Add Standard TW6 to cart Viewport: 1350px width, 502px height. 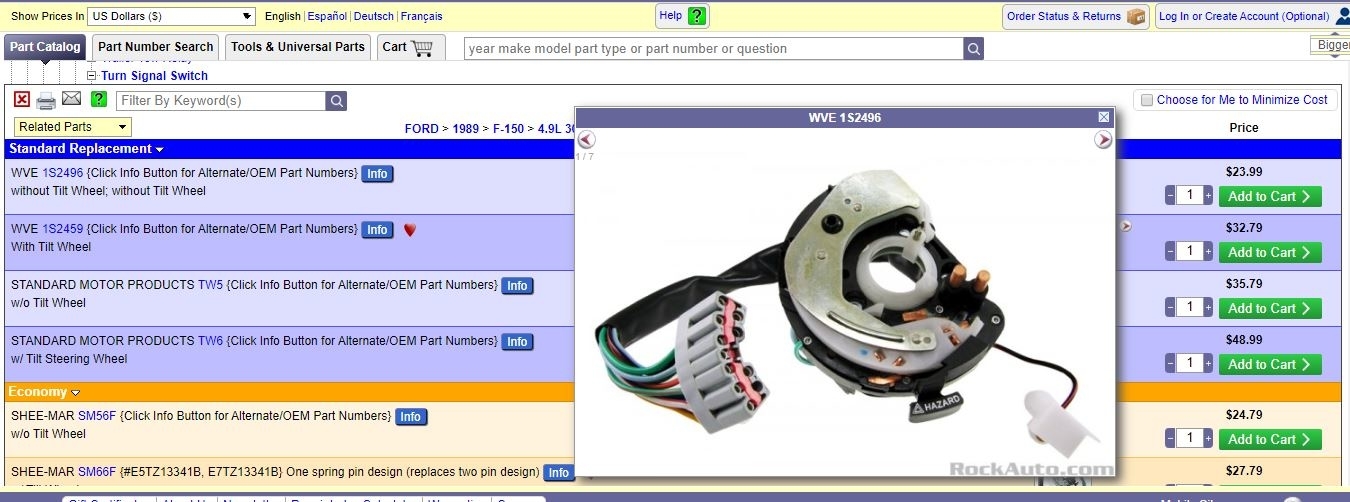pyautogui.click(x=1270, y=364)
